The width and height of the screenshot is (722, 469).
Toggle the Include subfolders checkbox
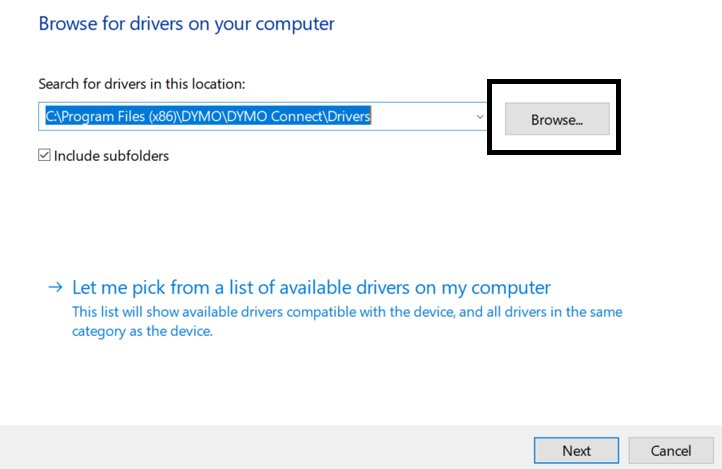point(44,156)
